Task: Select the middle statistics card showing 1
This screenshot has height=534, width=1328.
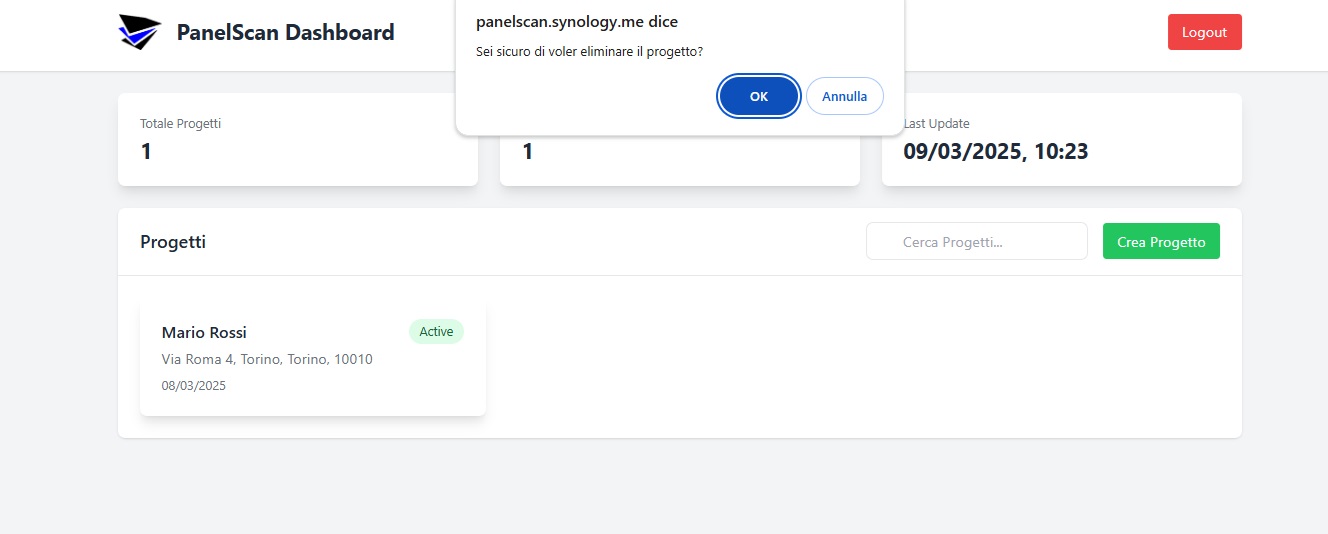Action: (x=680, y=160)
